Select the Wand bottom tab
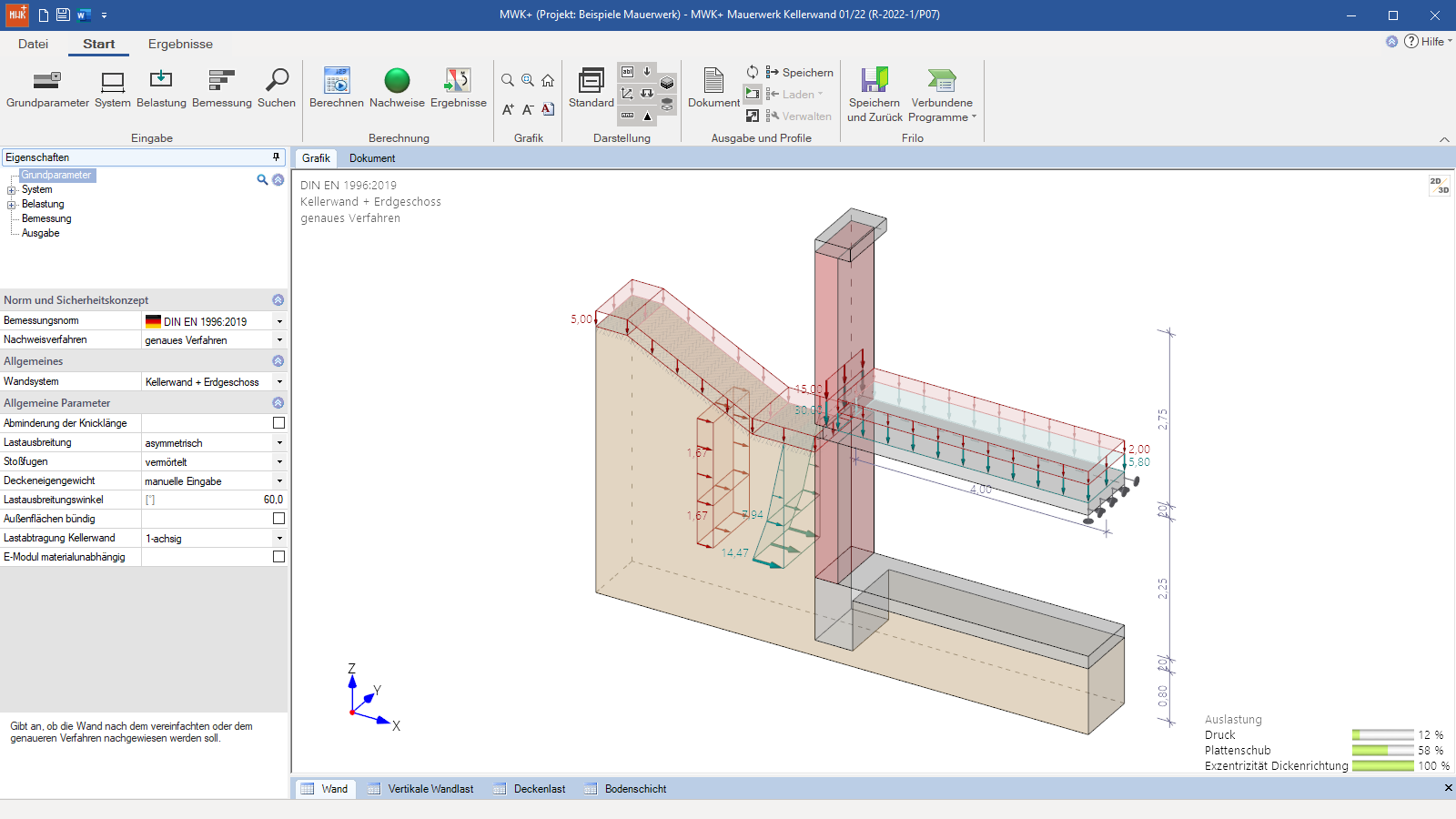The height and width of the screenshot is (819, 1456). (325, 789)
